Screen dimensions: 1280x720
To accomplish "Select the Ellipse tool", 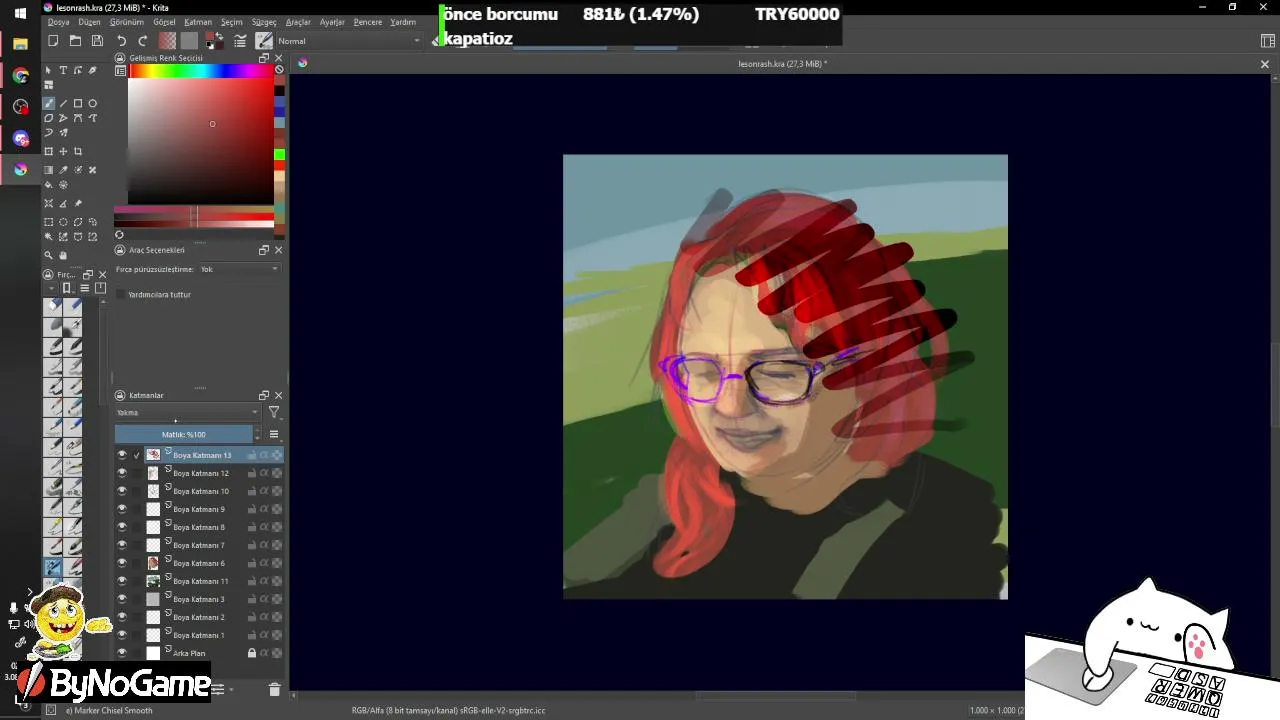I will pos(93,103).
